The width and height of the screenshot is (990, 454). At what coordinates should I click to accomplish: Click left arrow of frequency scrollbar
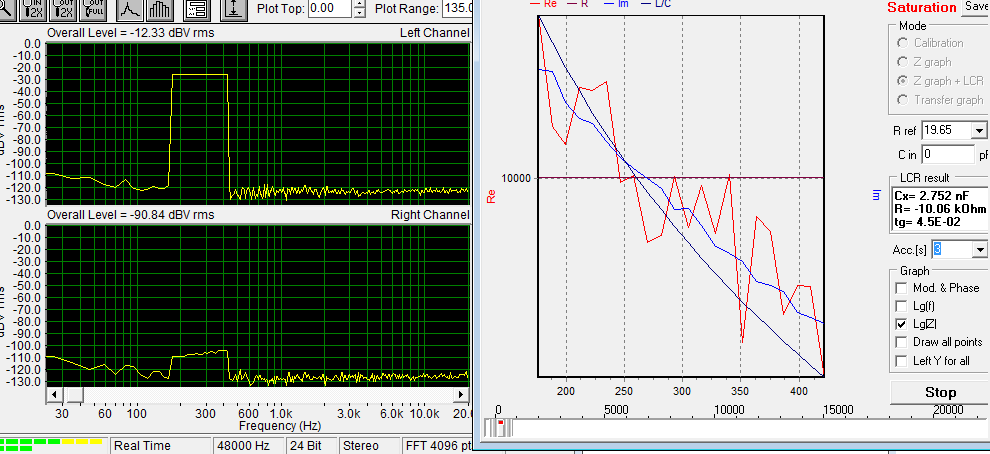(54, 395)
